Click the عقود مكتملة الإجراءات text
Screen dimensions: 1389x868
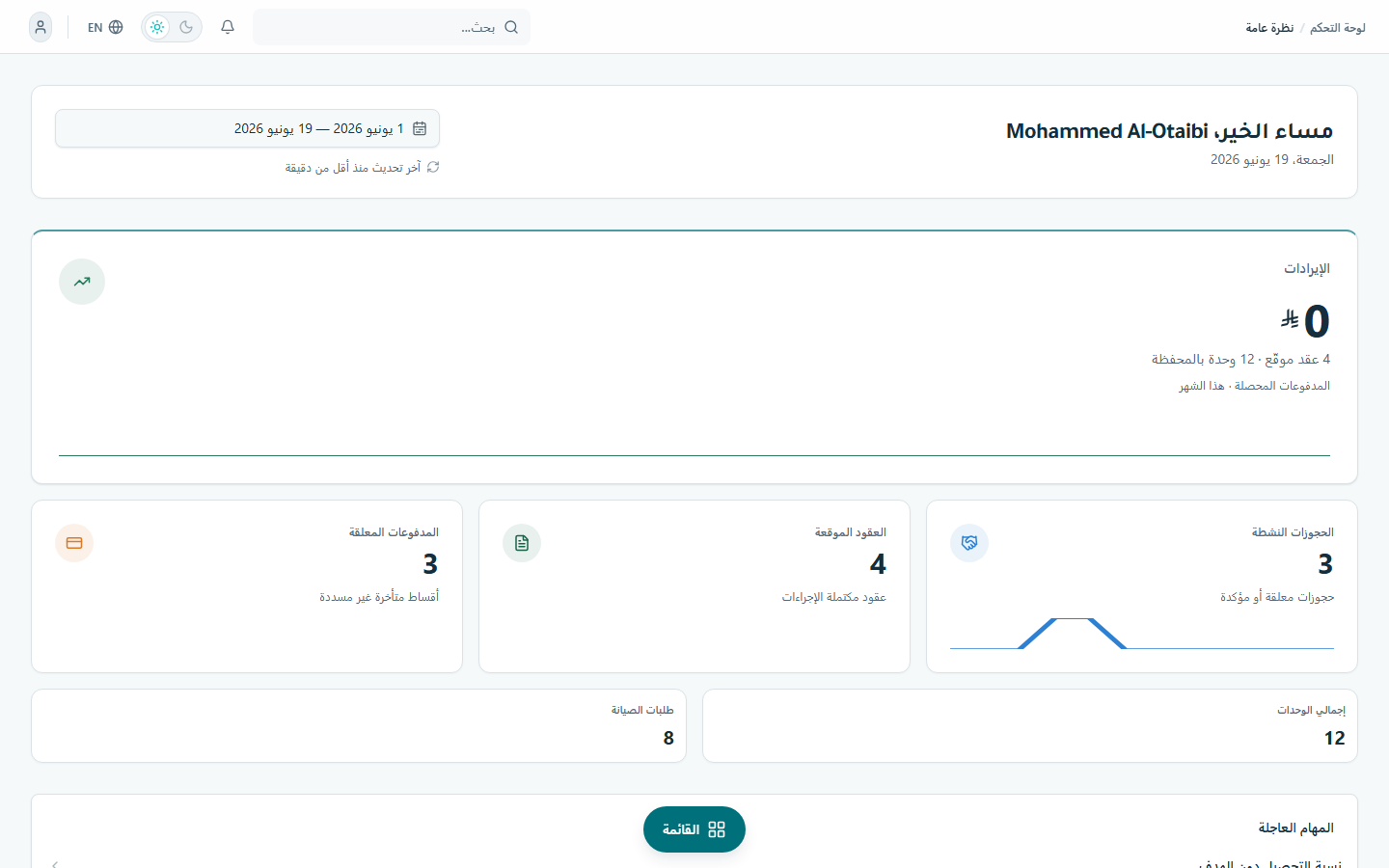click(x=833, y=597)
